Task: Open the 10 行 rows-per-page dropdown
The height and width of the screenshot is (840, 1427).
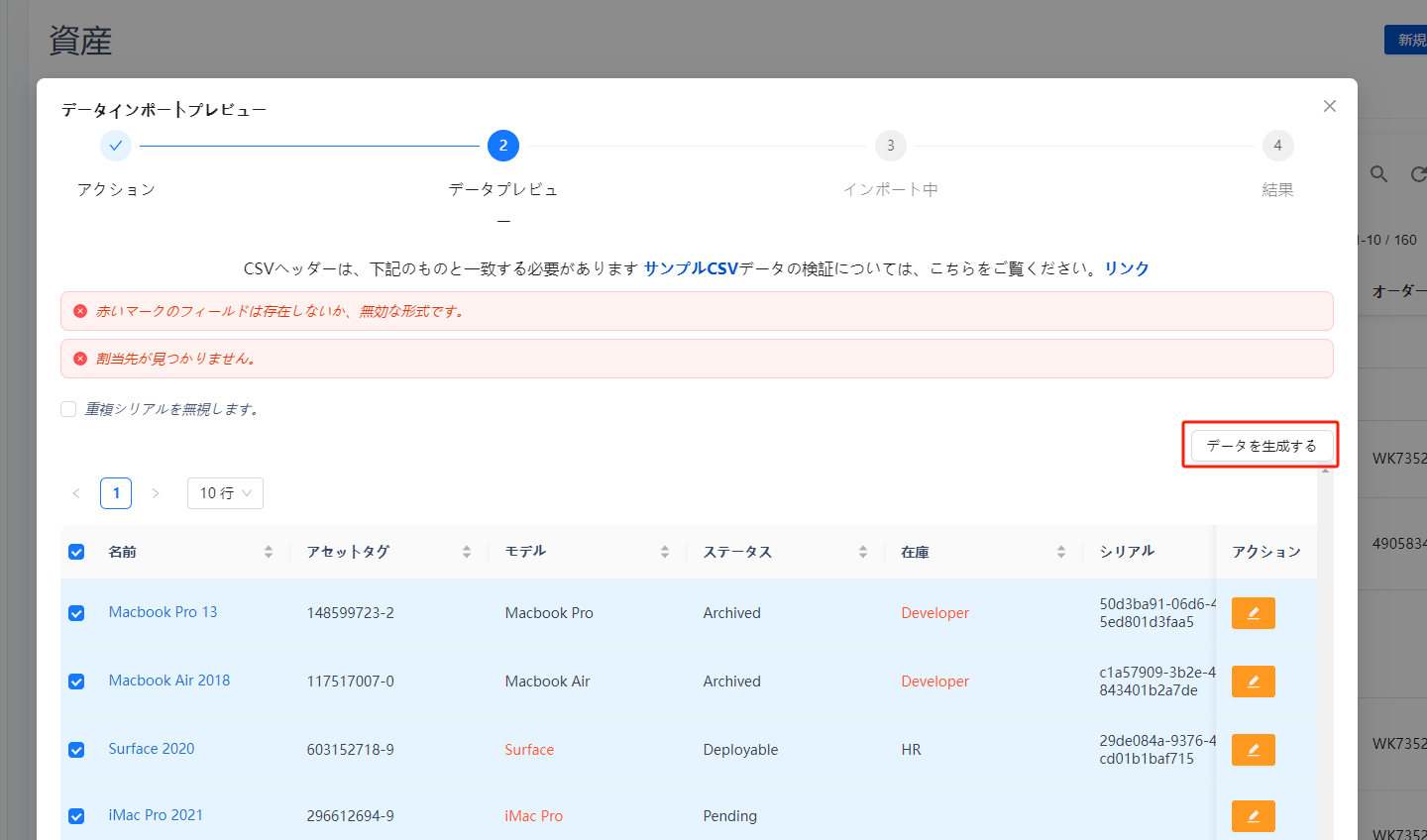Action: point(225,492)
